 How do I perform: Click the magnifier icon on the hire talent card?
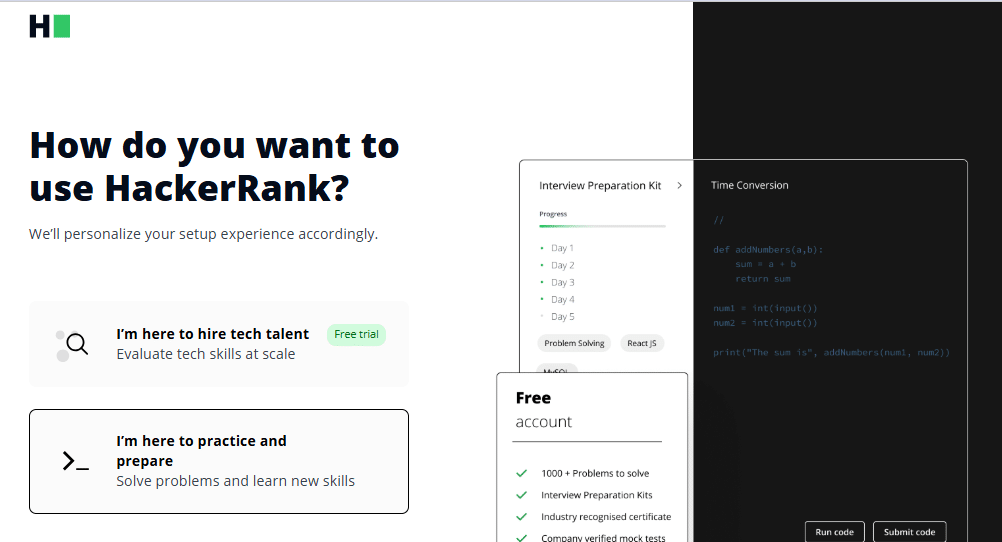coord(72,346)
